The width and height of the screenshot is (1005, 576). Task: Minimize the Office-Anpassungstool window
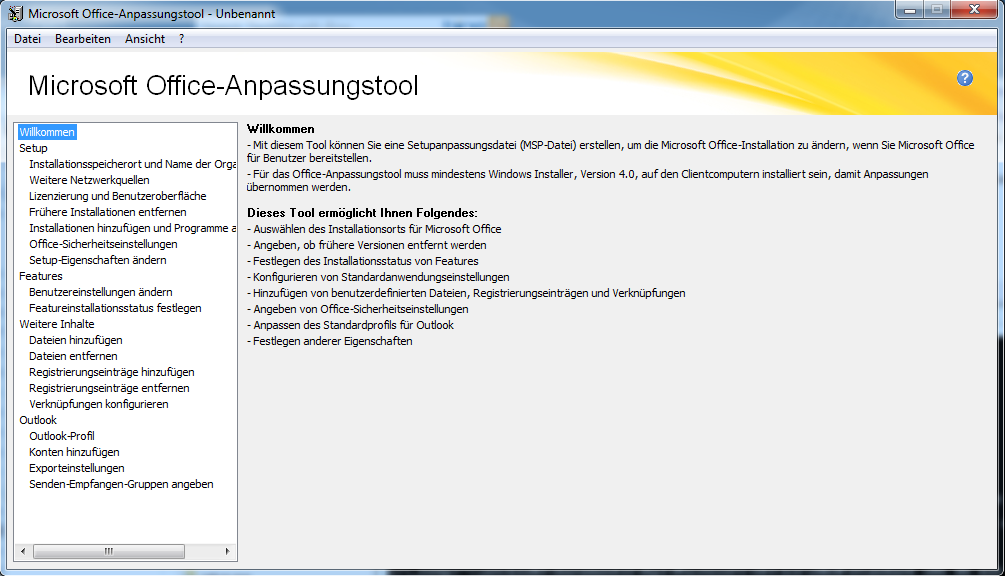[909, 10]
